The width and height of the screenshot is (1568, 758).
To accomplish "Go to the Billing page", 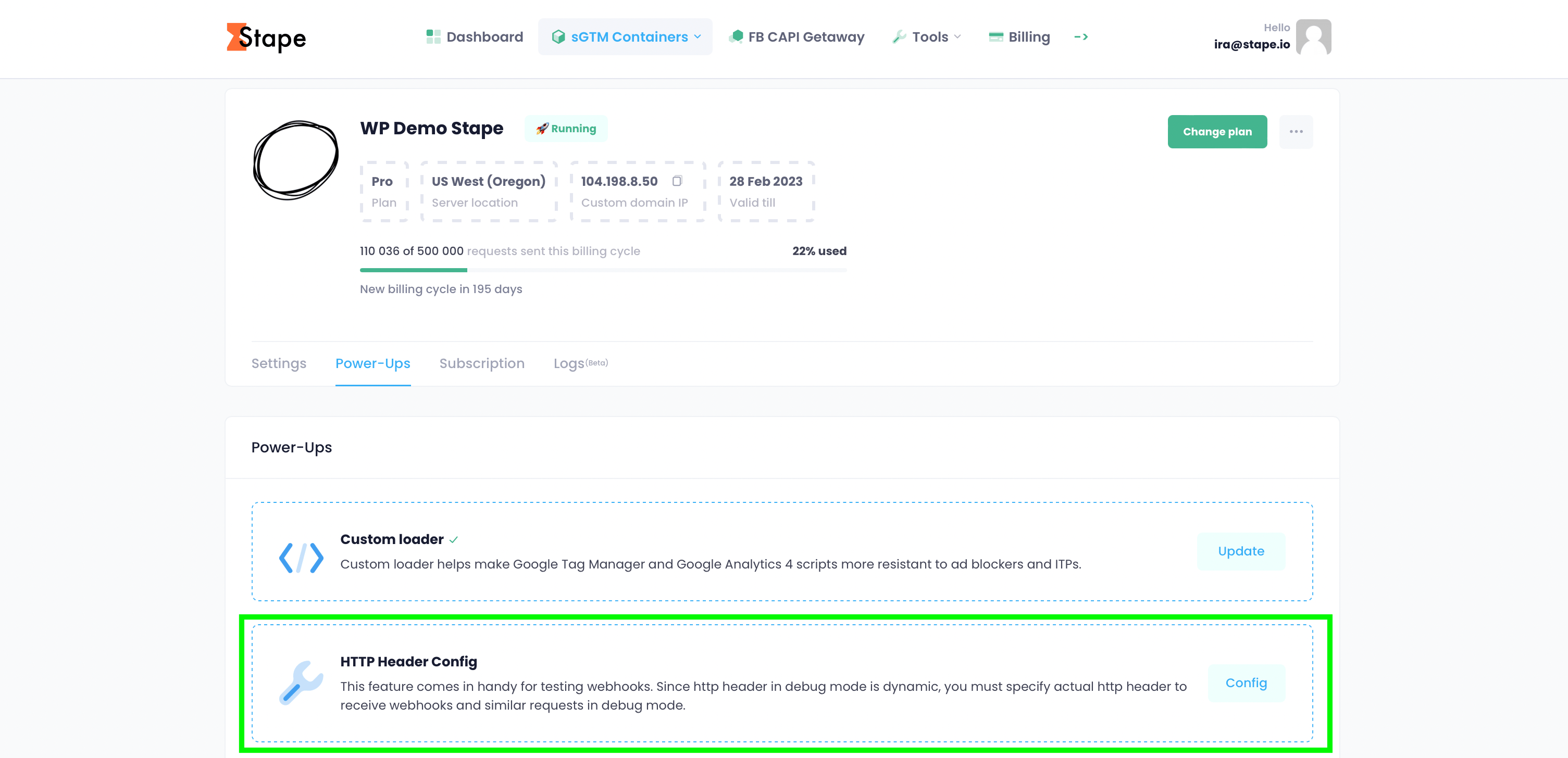I will tap(1019, 37).
